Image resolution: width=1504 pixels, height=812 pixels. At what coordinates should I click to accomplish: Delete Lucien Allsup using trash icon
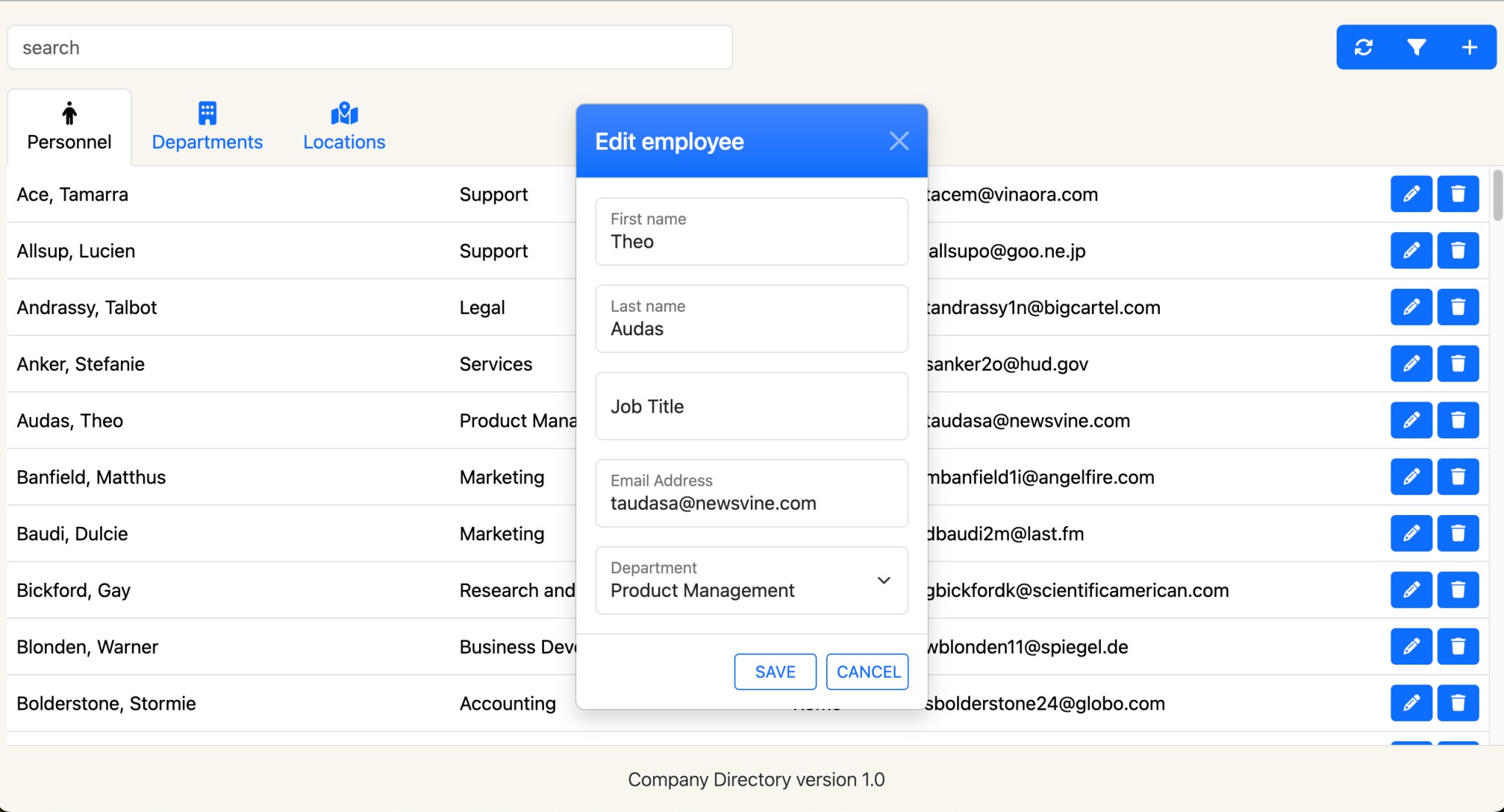[x=1458, y=251]
